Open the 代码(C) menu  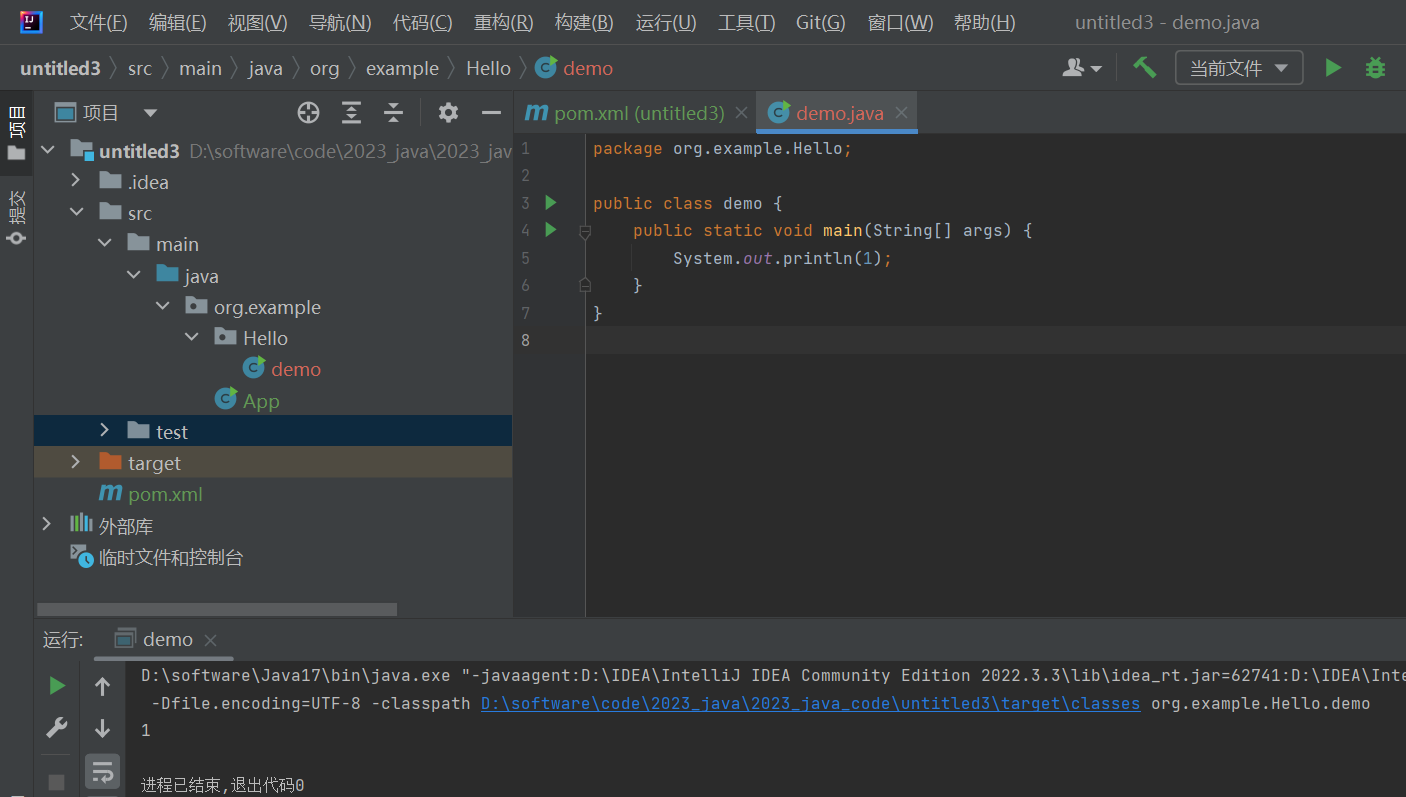[422, 22]
